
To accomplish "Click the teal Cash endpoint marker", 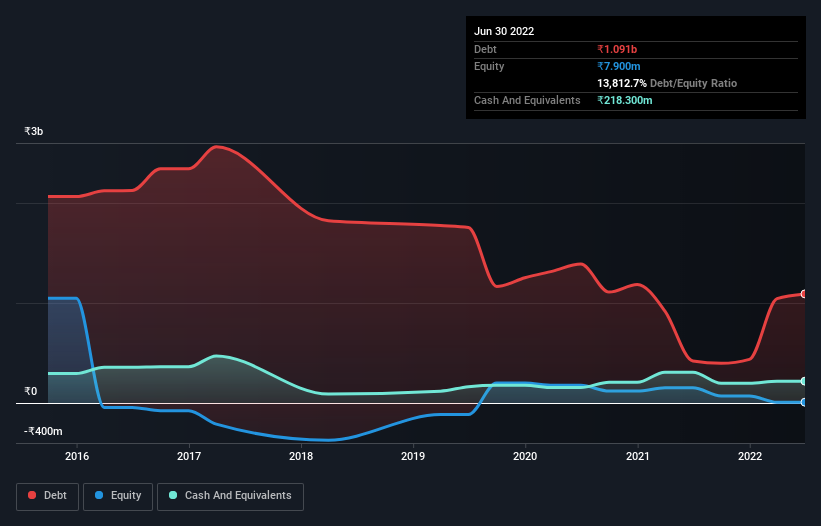I will coord(804,381).
